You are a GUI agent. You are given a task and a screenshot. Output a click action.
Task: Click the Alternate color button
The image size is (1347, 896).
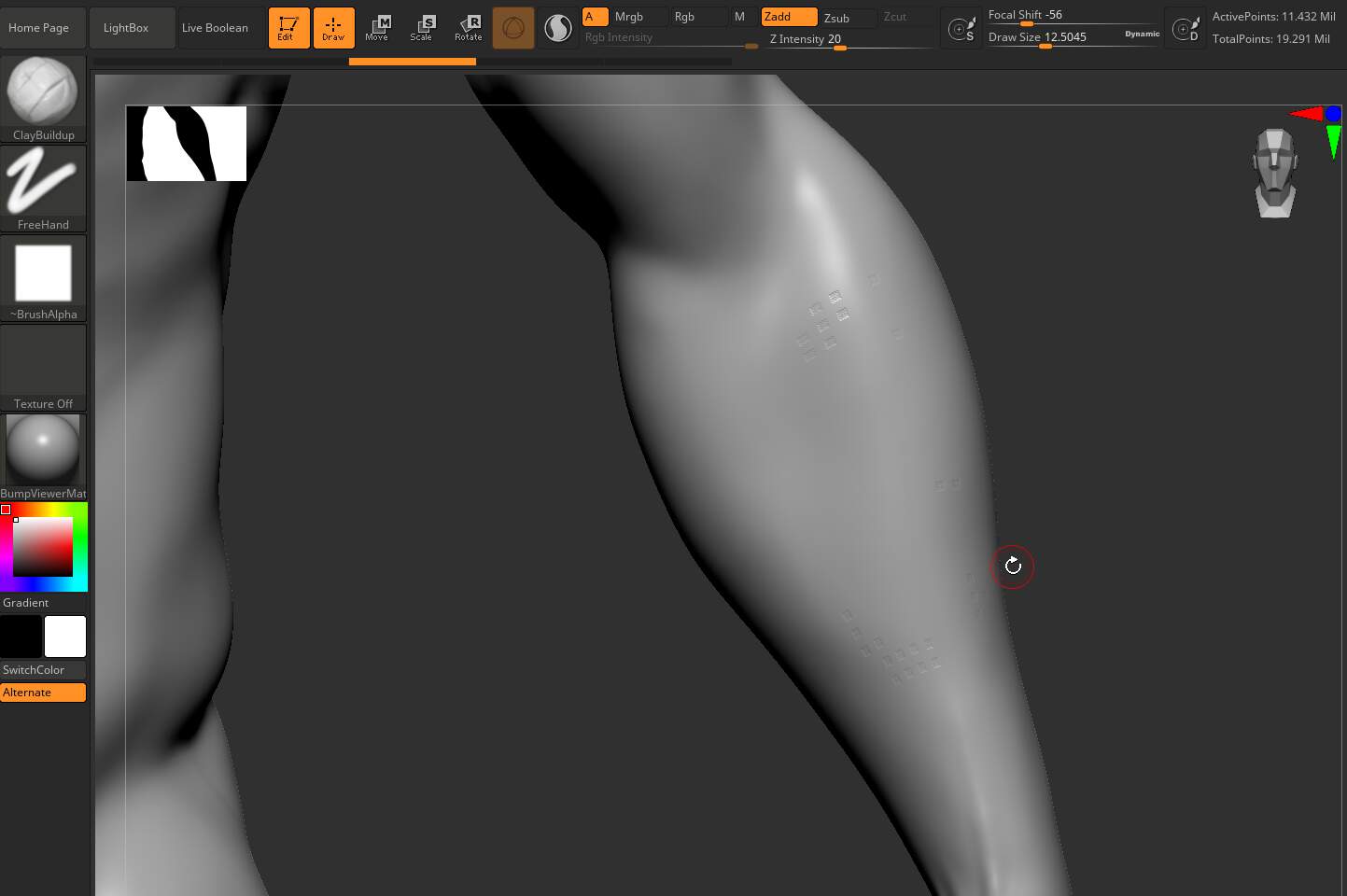[x=43, y=692]
